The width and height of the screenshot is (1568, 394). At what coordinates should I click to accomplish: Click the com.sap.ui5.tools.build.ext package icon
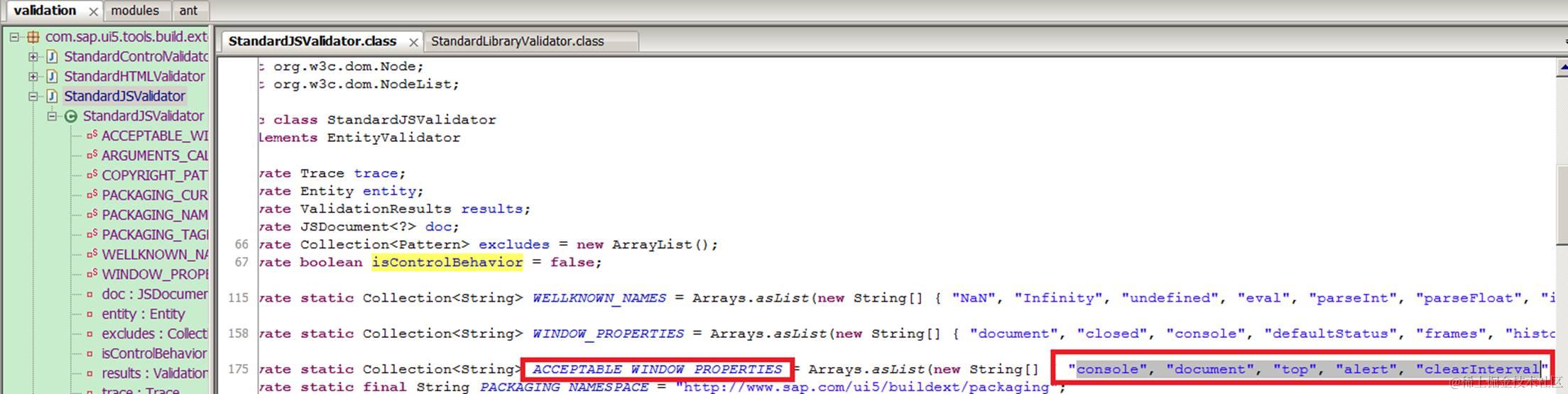tap(33, 37)
